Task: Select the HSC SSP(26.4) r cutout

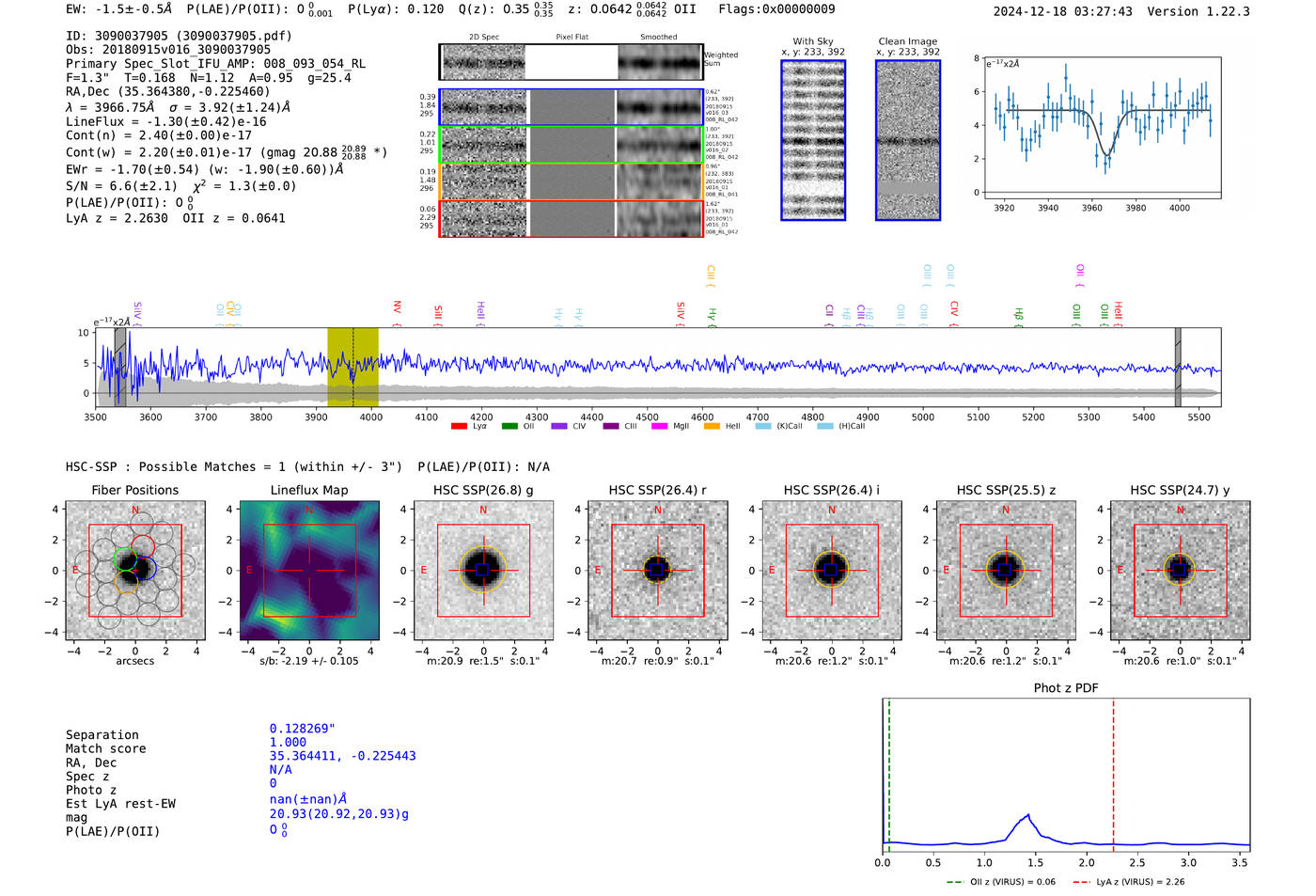Action: point(658,571)
